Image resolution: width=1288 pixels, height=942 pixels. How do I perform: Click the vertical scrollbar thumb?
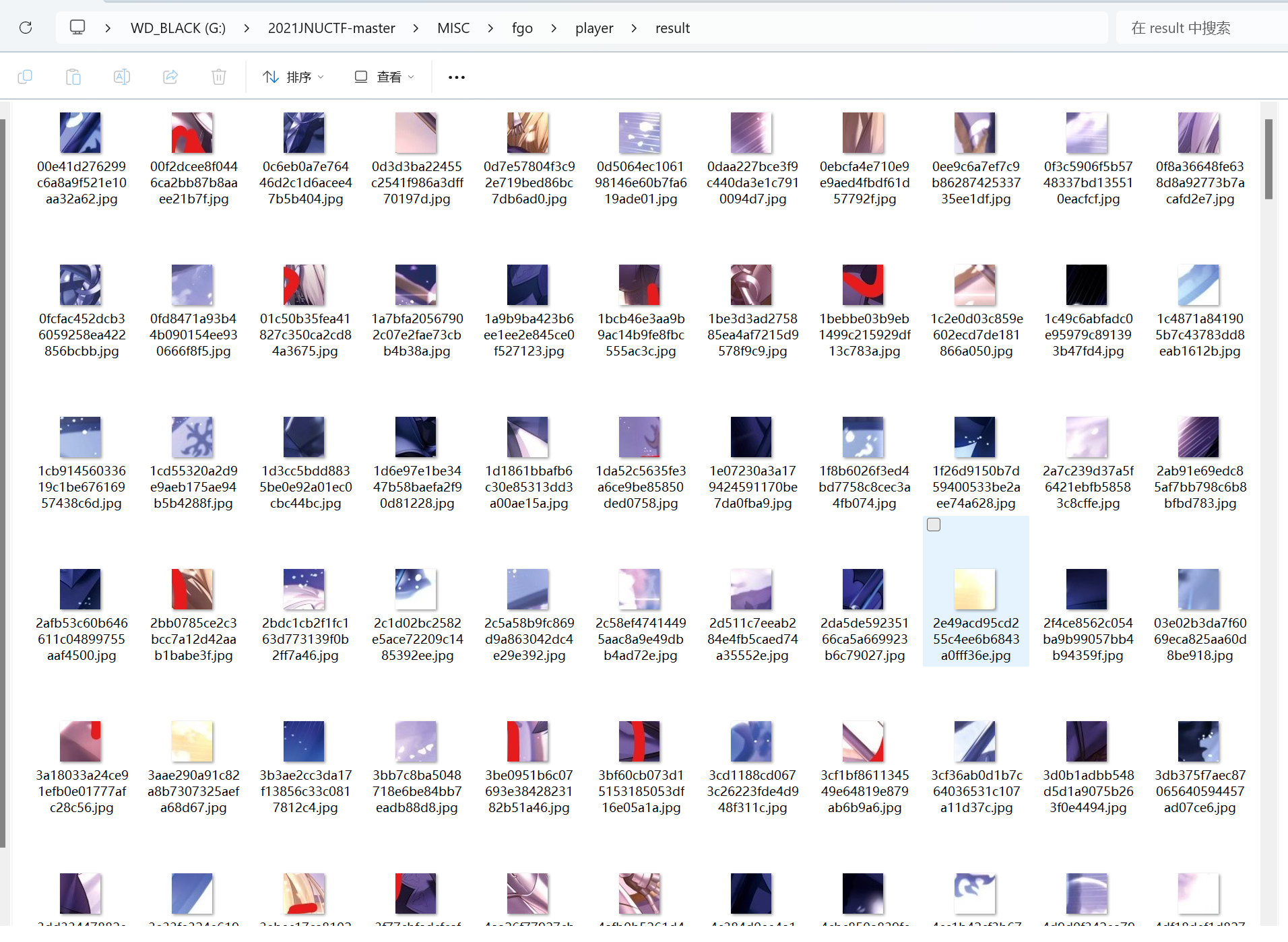coord(1268,159)
